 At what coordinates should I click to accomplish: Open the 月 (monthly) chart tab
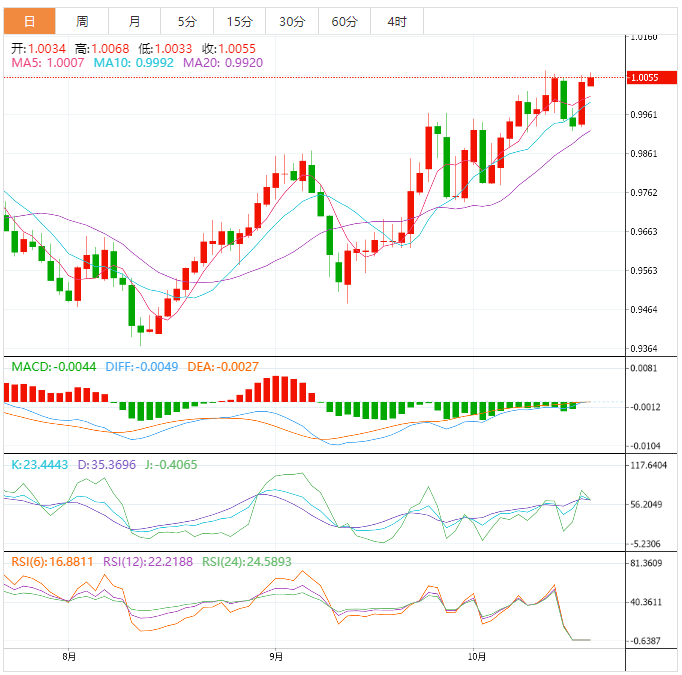pyautogui.click(x=135, y=21)
